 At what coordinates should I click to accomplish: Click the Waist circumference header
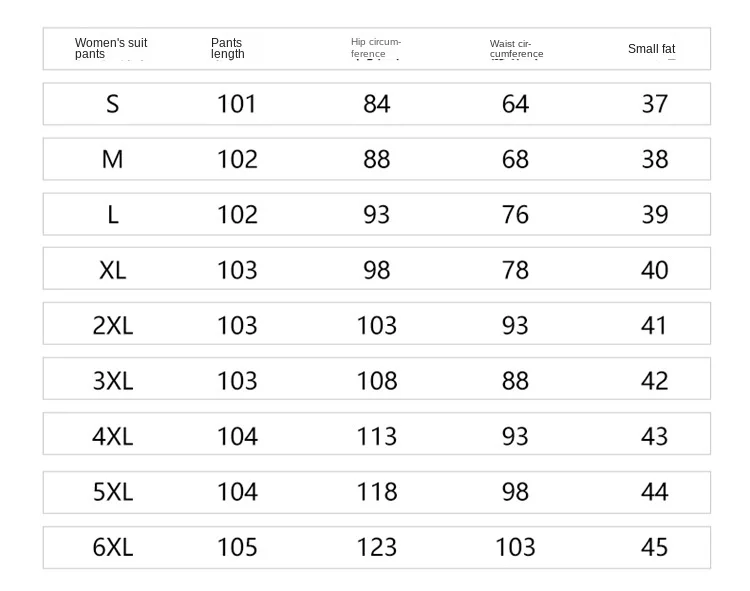516,49
